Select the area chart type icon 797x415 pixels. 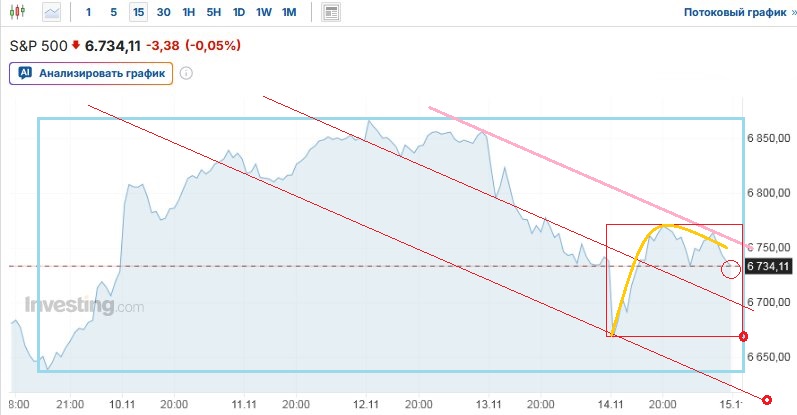click(x=52, y=13)
